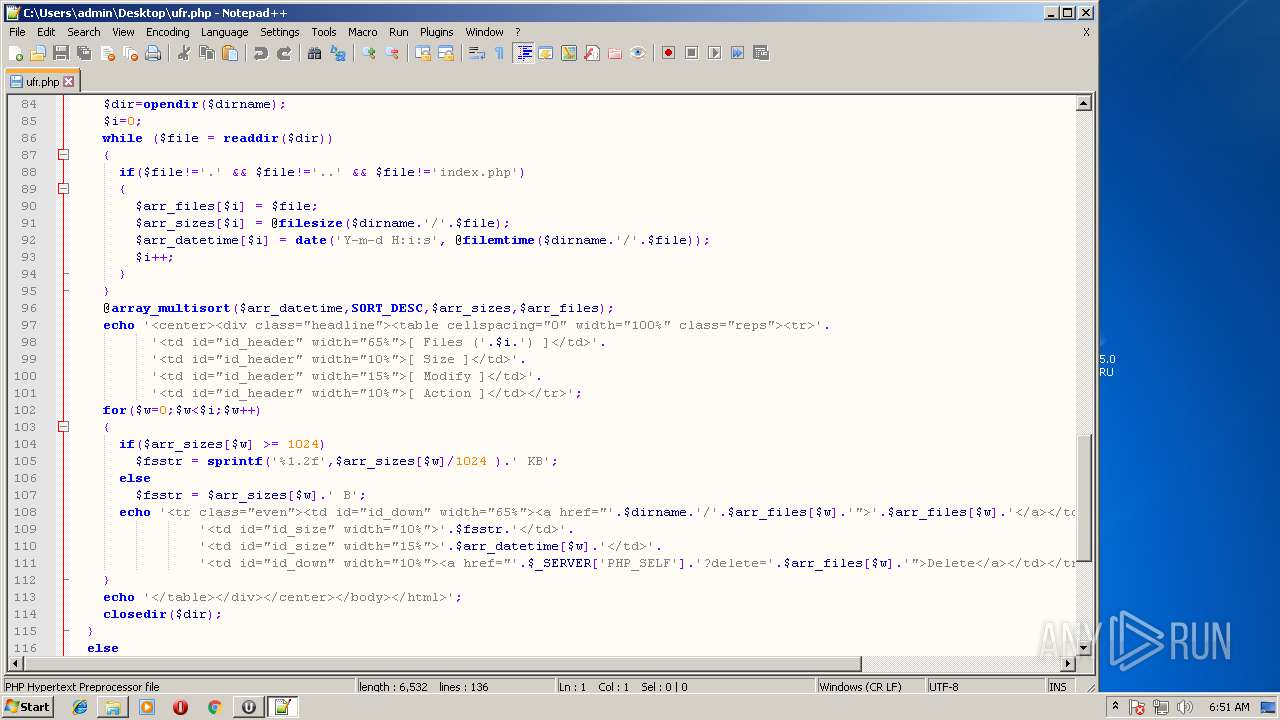Open the Encoding menu
1280x720 pixels.
pyautogui.click(x=167, y=32)
